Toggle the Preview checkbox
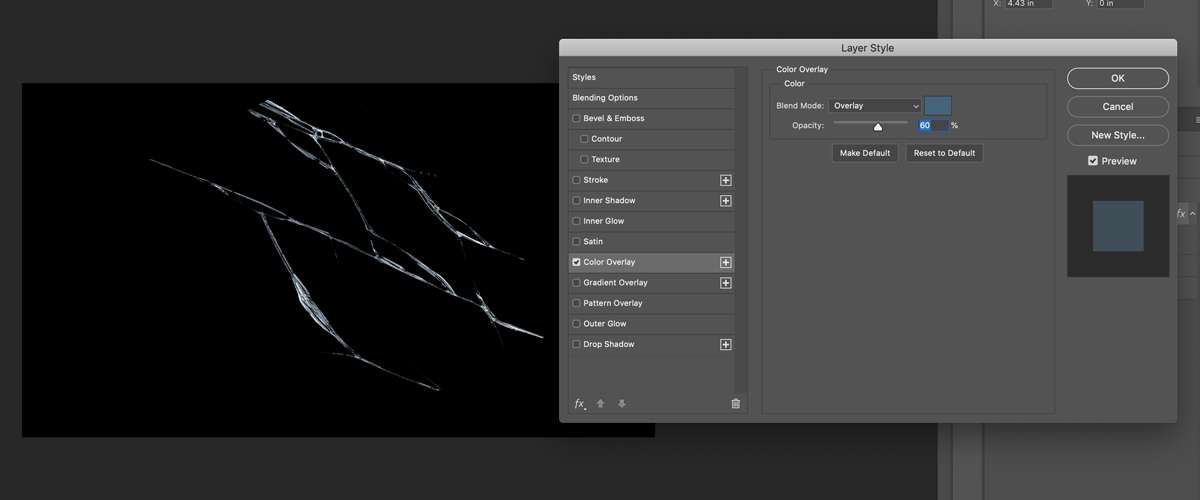 [x=1093, y=161]
